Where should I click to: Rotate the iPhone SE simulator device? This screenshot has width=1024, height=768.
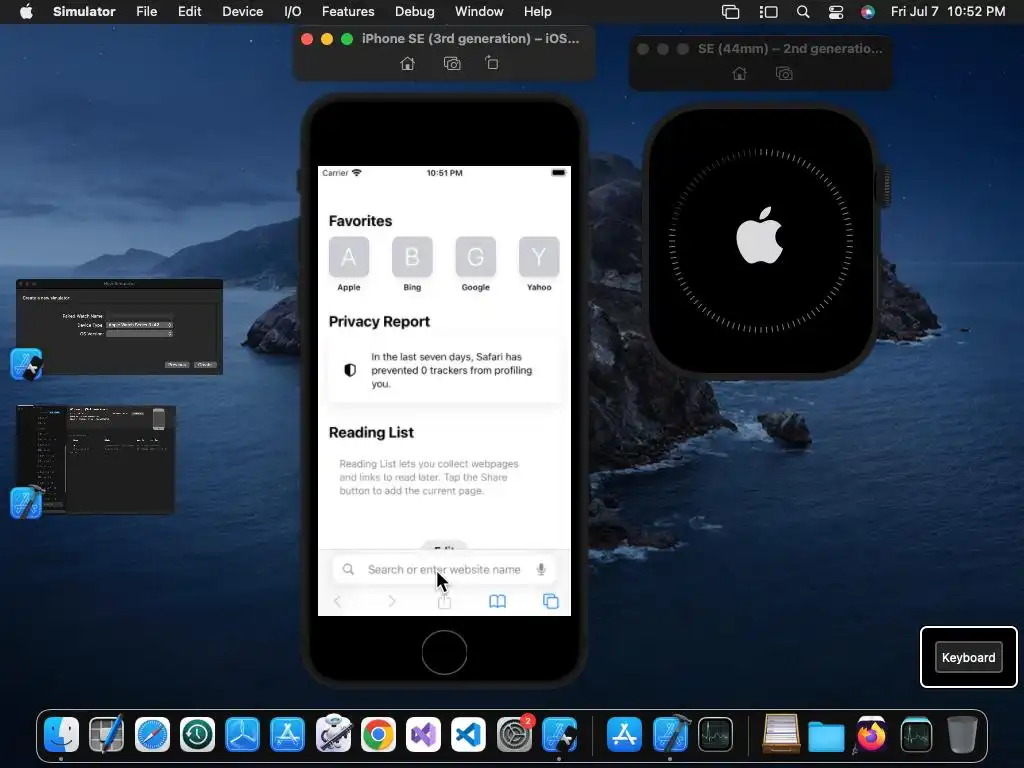(x=492, y=63)
